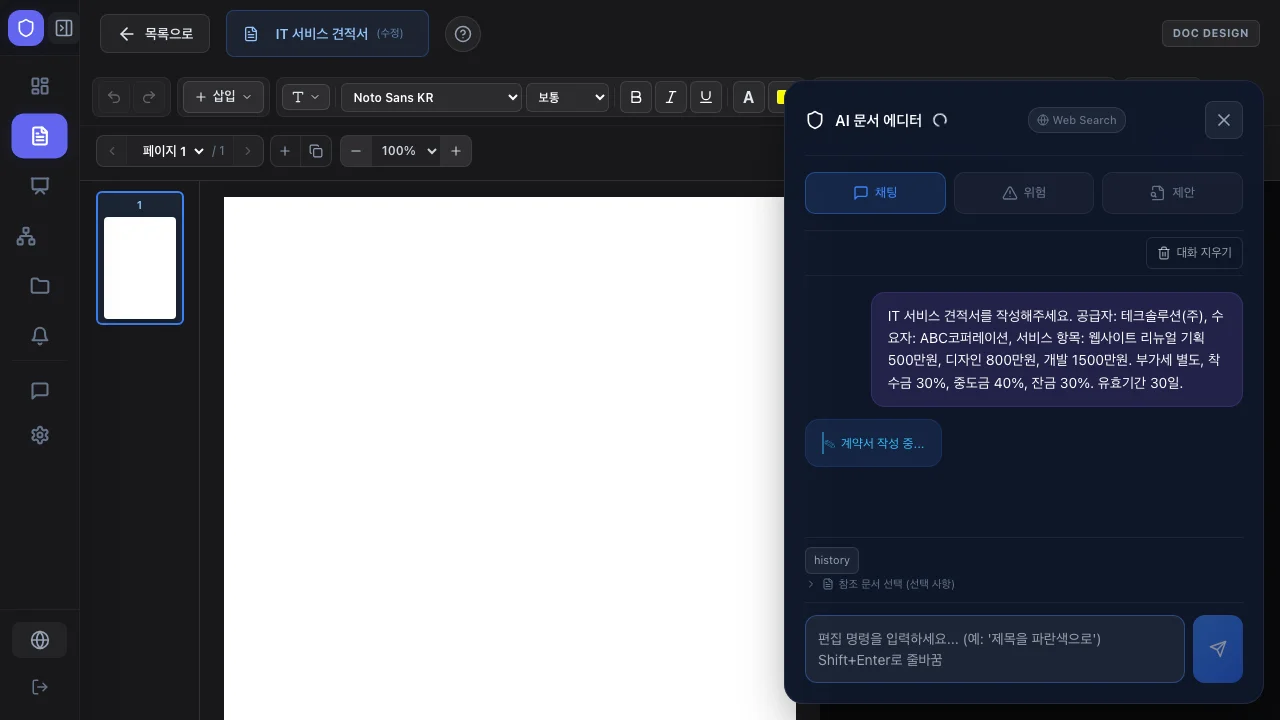
Task: Switch to the 위험 tab
Action: click(x=1024, y=193)
